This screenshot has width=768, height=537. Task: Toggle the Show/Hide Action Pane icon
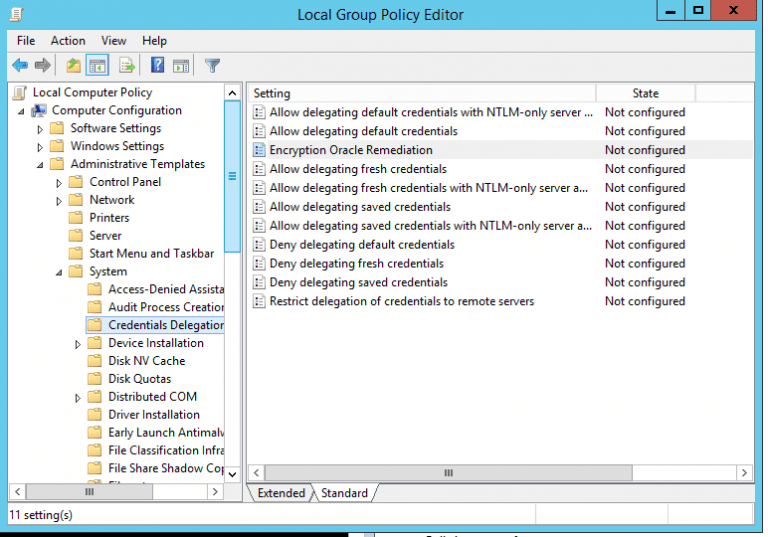tap(181, 65)
